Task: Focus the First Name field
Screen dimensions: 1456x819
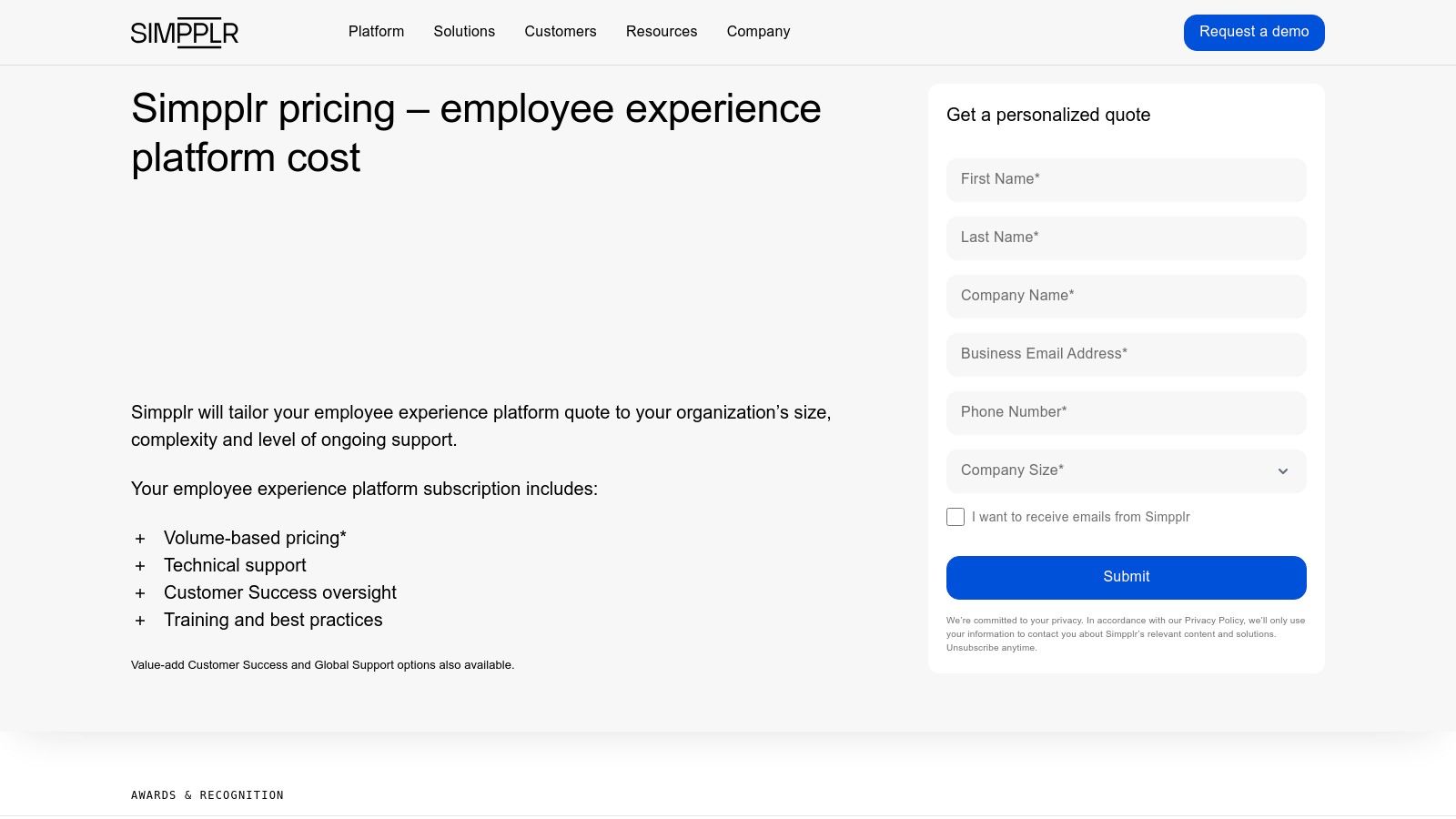Action: 1127,180
